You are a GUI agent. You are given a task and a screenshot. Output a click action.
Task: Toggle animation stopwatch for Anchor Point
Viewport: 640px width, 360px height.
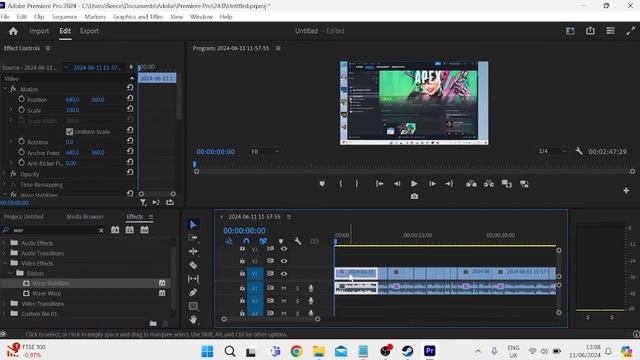point(22,152)
